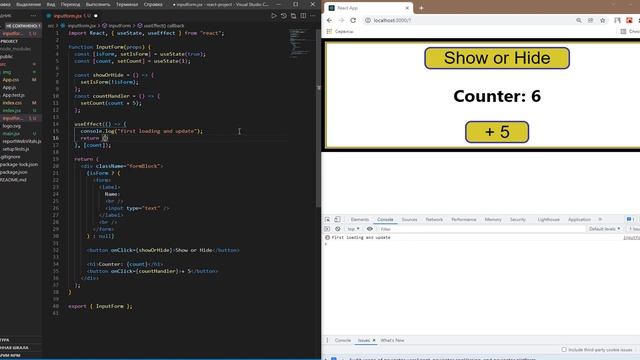Click the Show or Hide button

tap(497, 58)
